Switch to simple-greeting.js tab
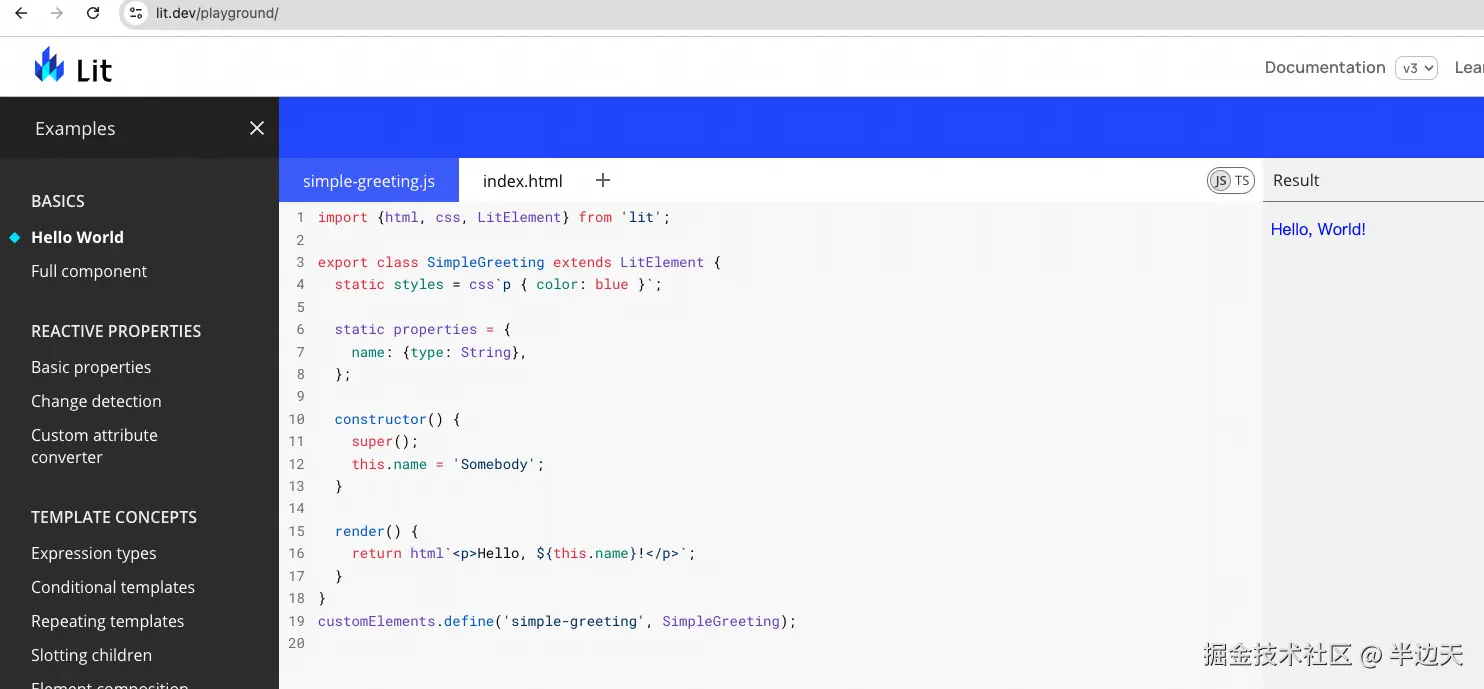Image resolution: width=1484 pixels, height=689 pixels. [369, 181]
